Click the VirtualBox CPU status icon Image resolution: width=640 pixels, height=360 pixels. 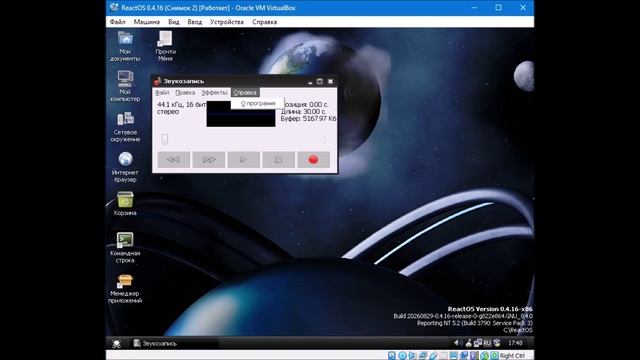point(474,356)
